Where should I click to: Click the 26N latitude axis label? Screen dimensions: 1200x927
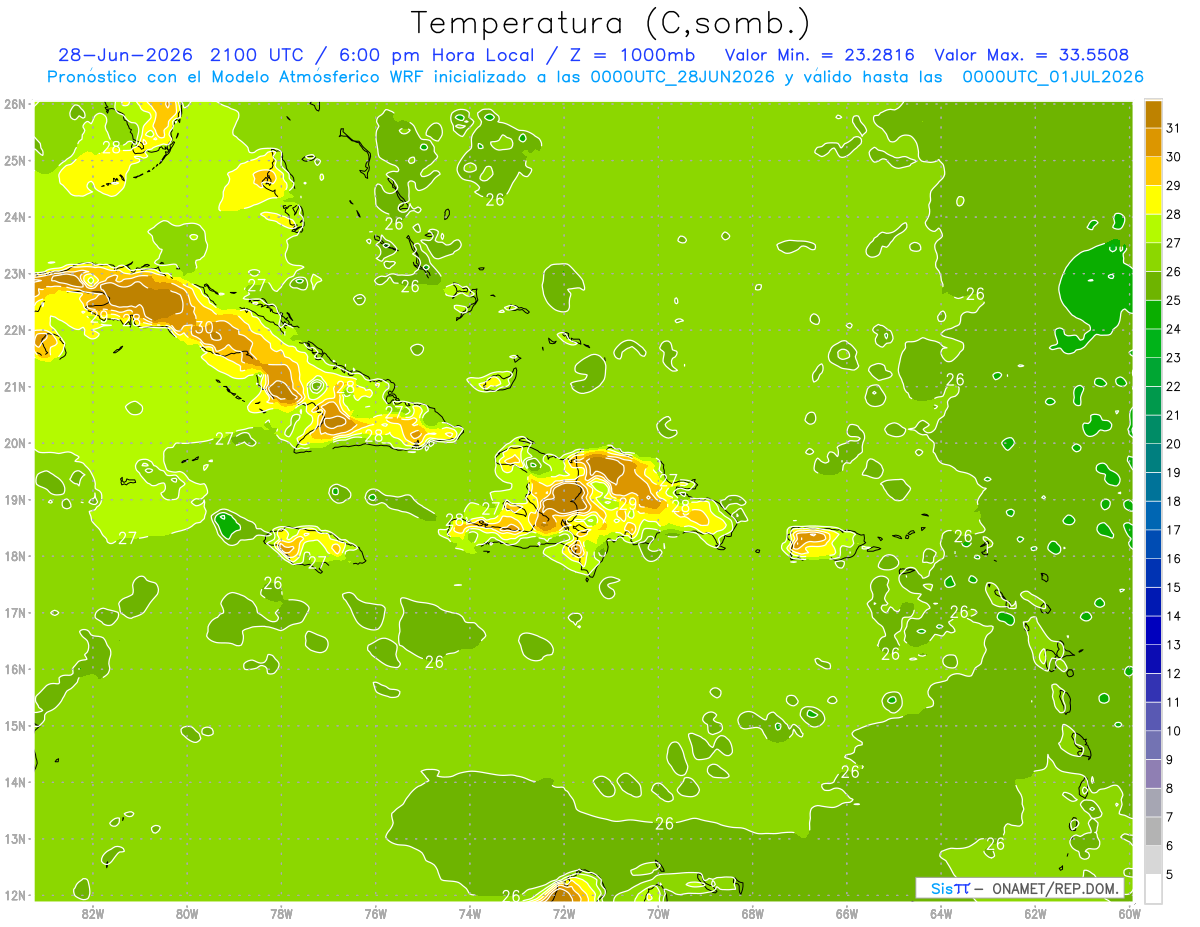14,103
